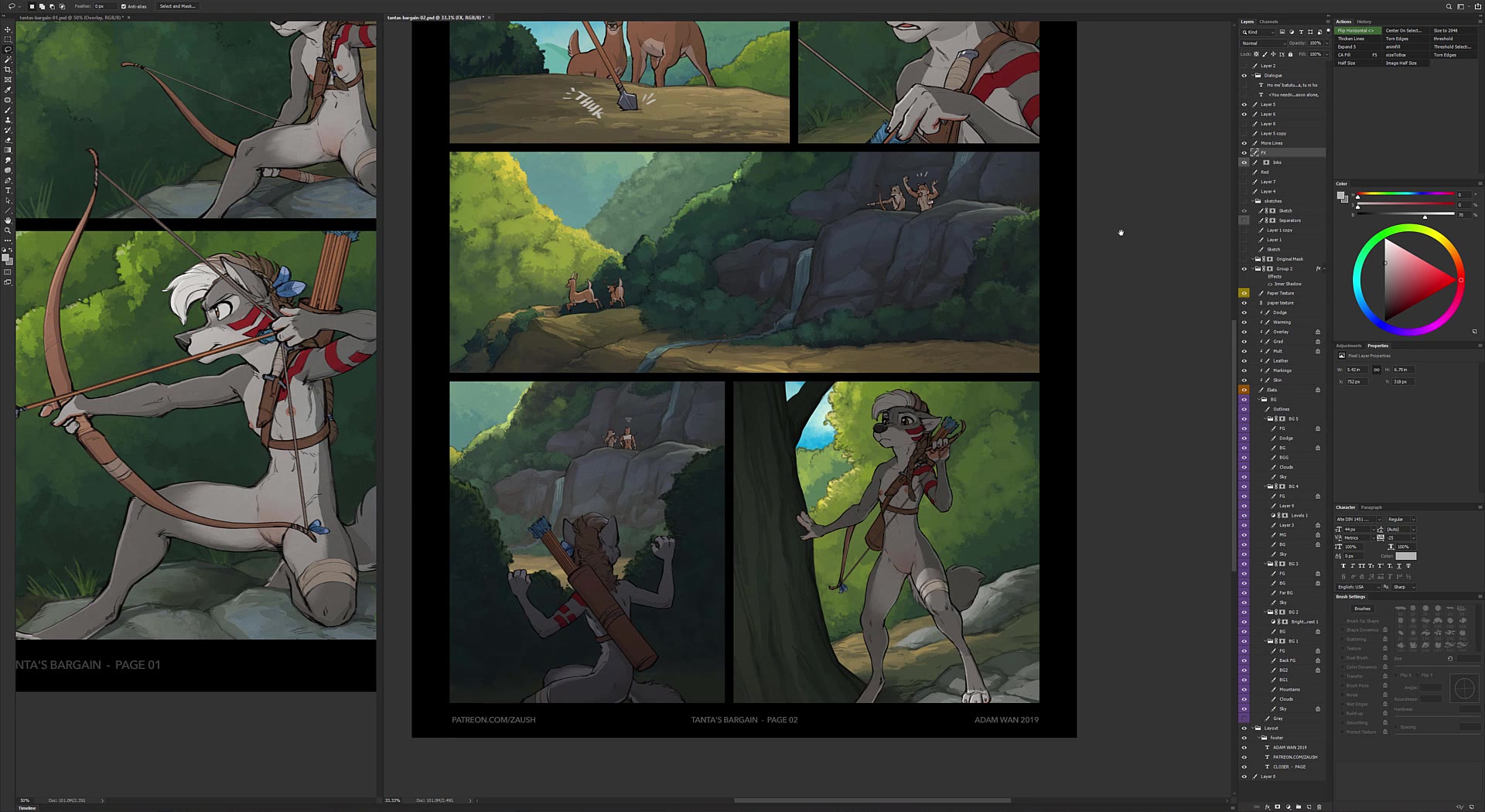Select the Brush tool
Screen dimensions: 1485x812
(x=8, y=110)
